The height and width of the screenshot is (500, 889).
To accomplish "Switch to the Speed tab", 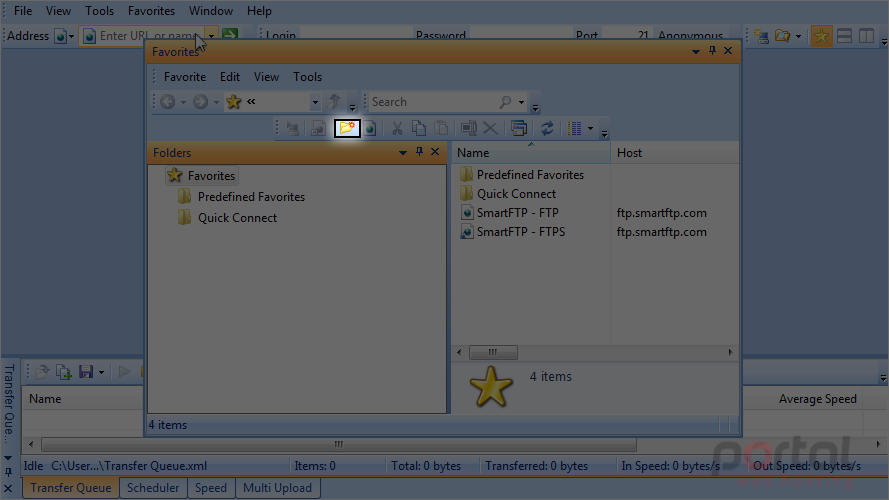I will point(211,488).
